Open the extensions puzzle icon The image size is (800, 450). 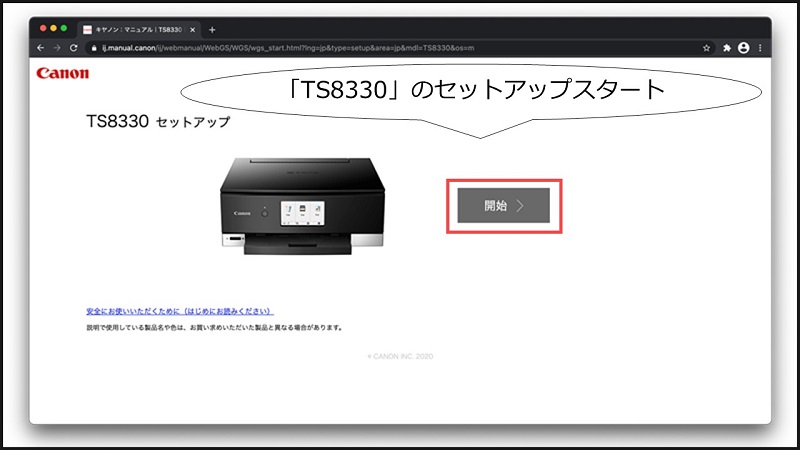click(x=727, y=48)
